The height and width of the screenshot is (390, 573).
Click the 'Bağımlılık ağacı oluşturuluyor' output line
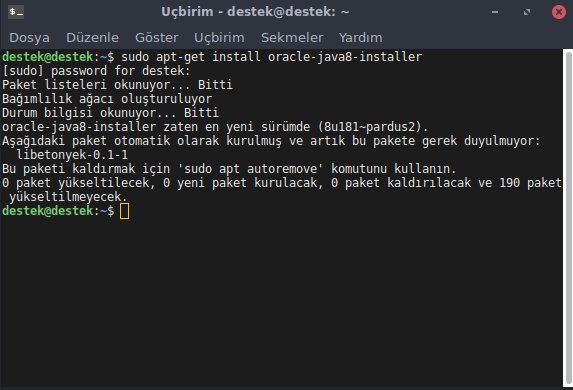pos(107,99)
